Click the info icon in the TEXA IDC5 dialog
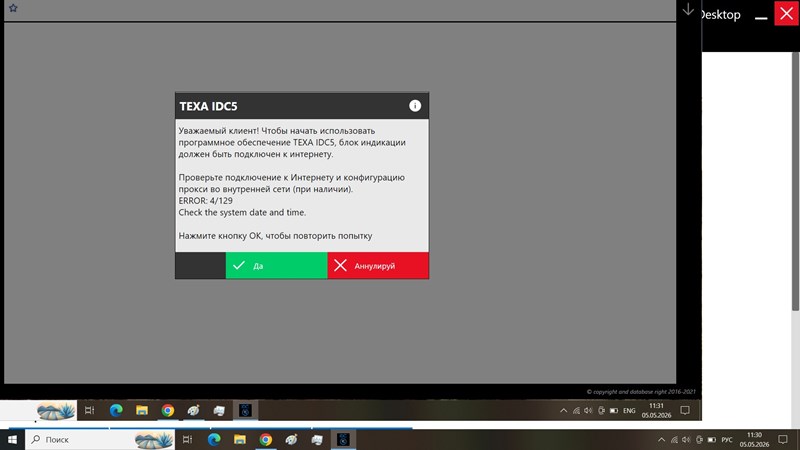Image resolution: width=800 pixels, height=450 pixels. tap(415, 106)
